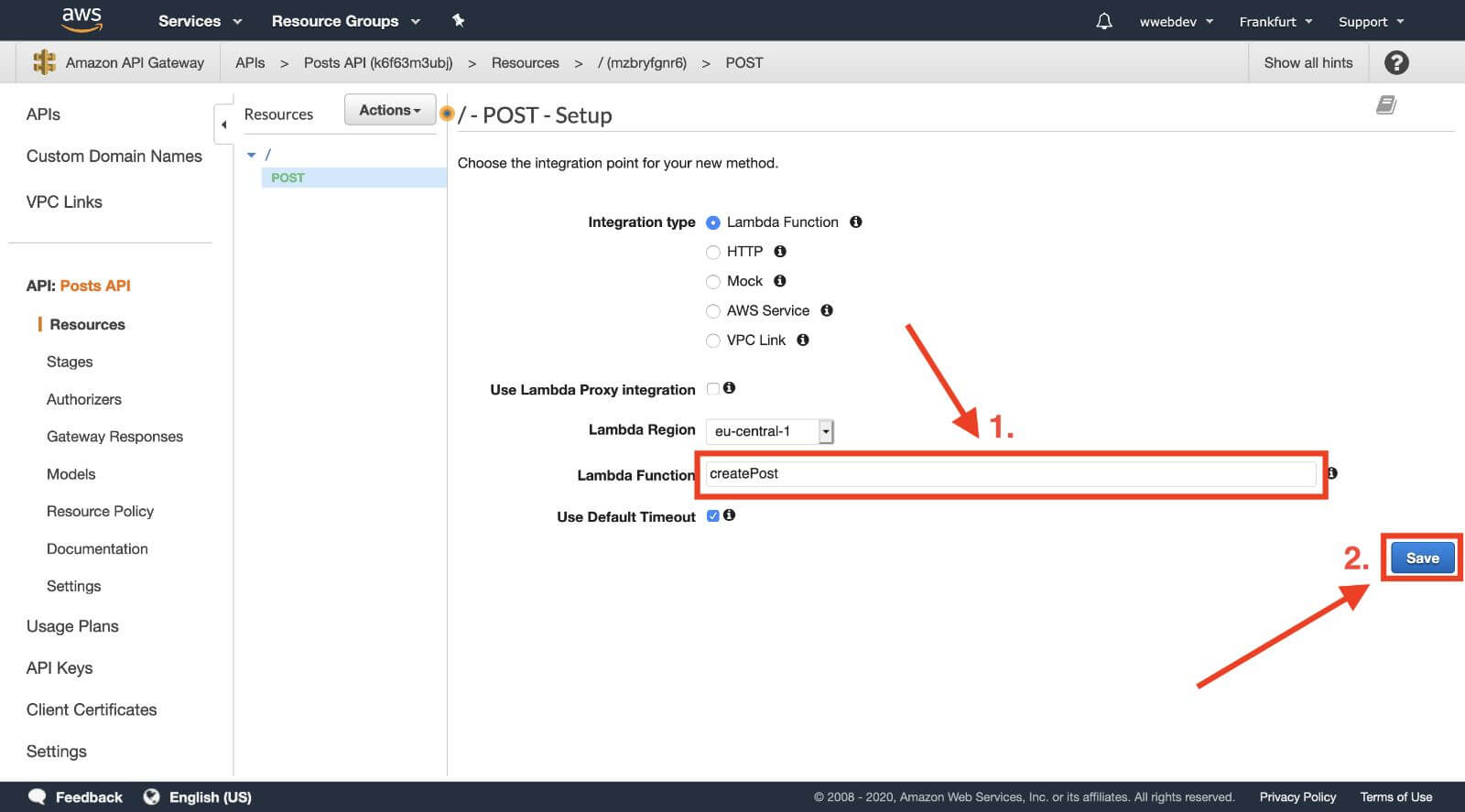Screen dimensions: 1465x812
Task: Pin a service using the pushpin icon
Action: coord(459,20)
